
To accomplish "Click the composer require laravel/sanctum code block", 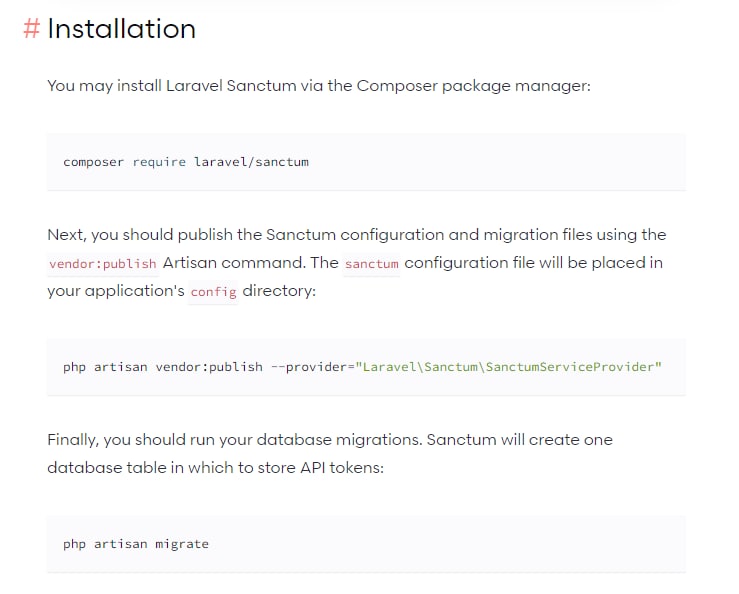I will tap(366, 162).
